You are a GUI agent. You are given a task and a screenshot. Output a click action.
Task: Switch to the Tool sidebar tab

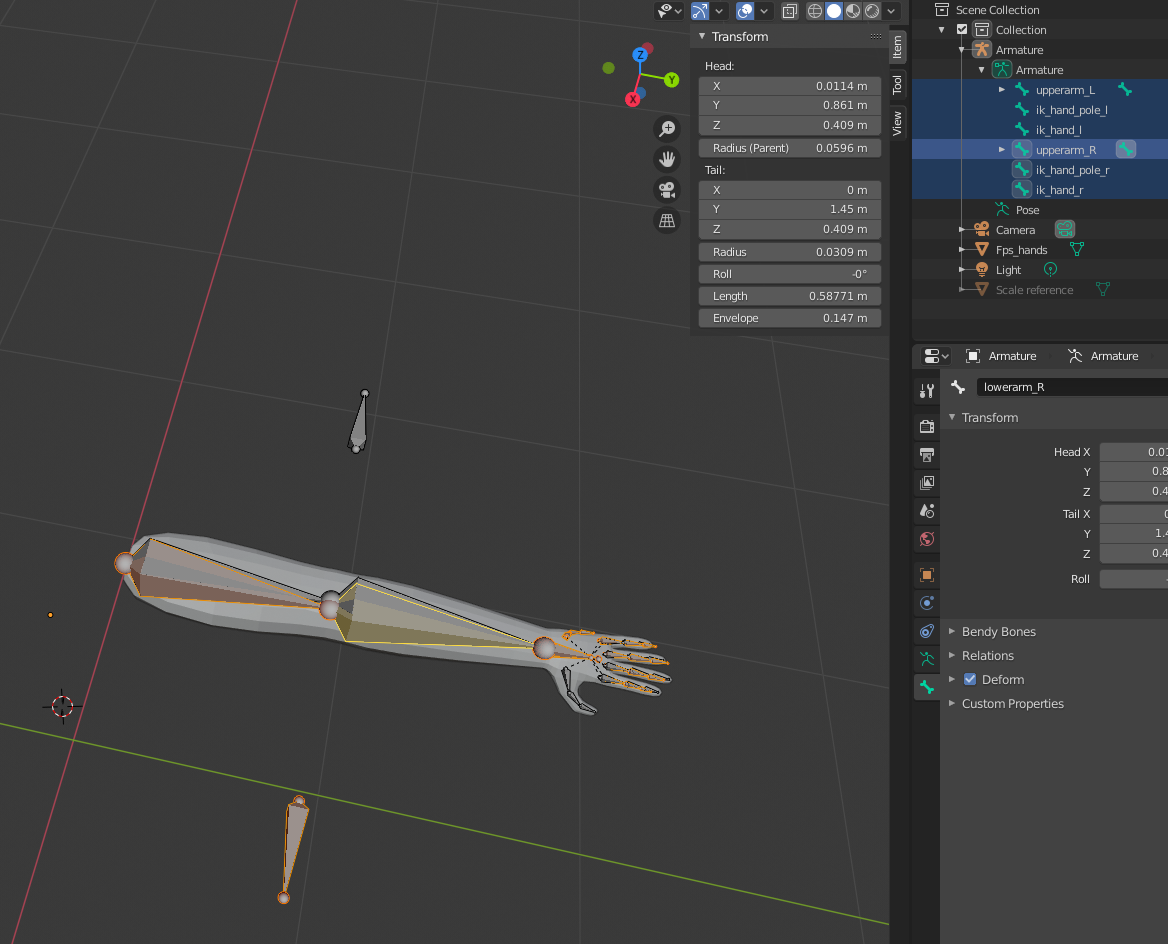(x=897, y=84)
